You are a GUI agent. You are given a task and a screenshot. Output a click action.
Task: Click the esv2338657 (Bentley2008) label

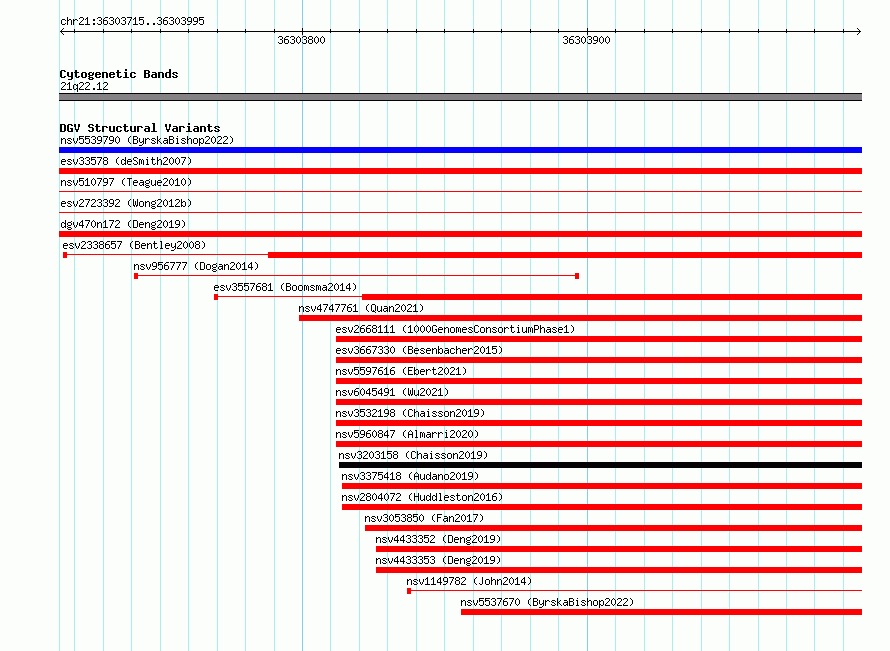[x=134, y=245]
